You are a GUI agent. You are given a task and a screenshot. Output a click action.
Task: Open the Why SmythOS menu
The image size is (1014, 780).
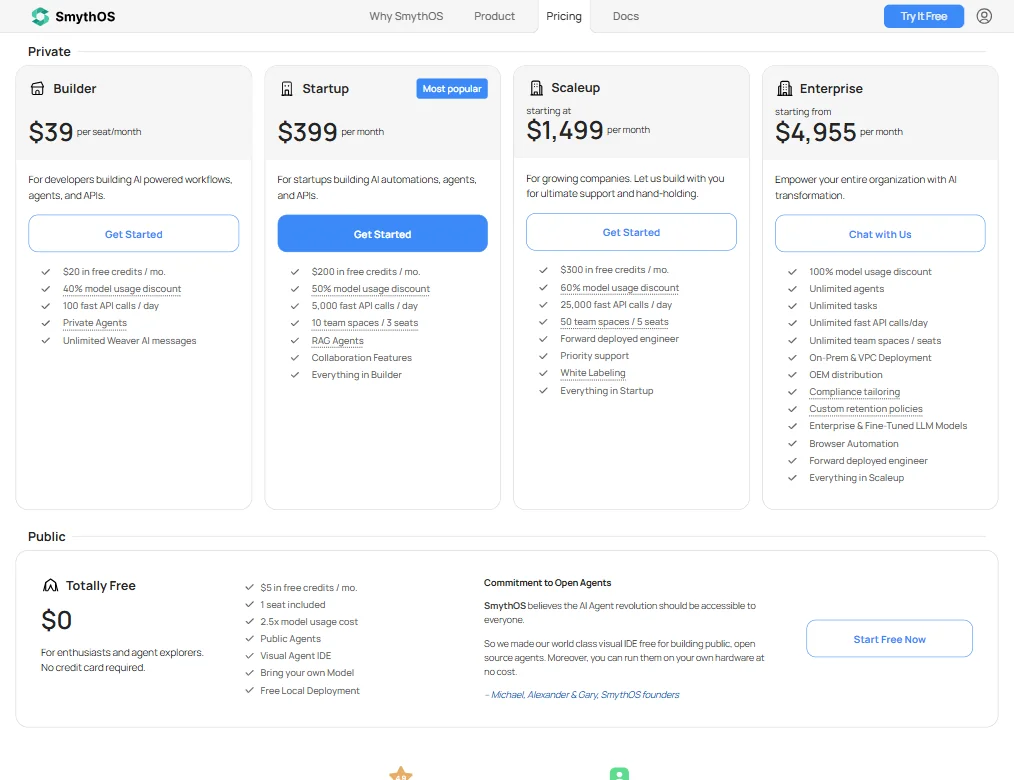pos(406,16)
